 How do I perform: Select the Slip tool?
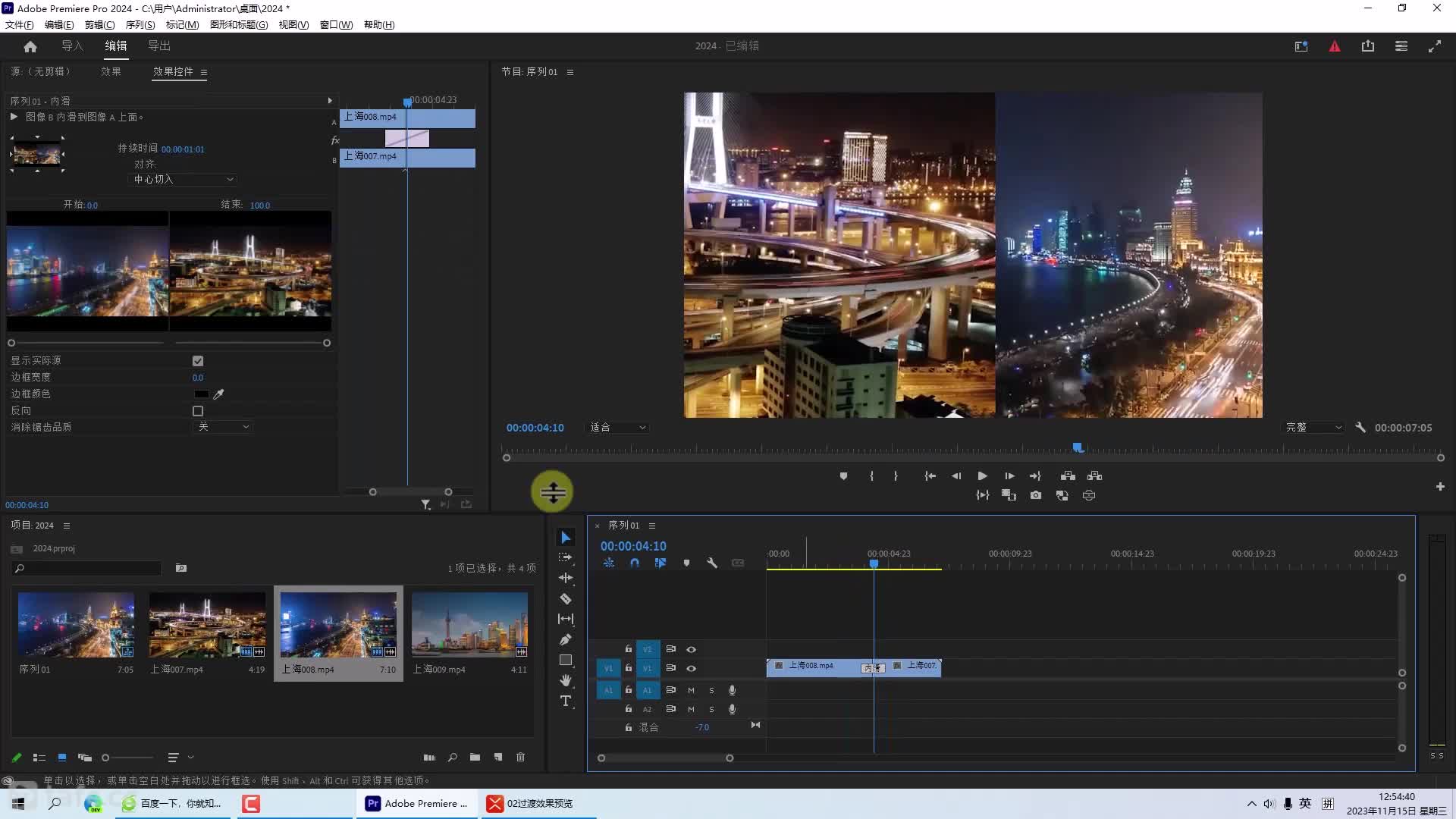pyautogui.click(x=566, y=619)
